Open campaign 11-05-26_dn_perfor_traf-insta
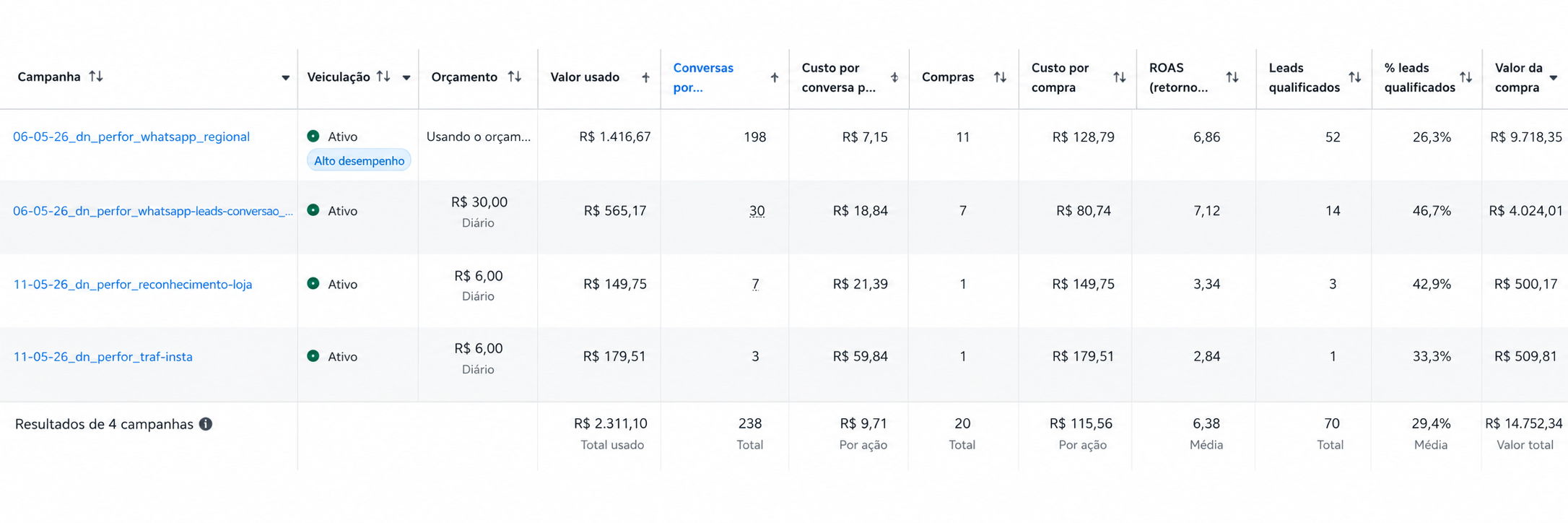 (103, 357)
